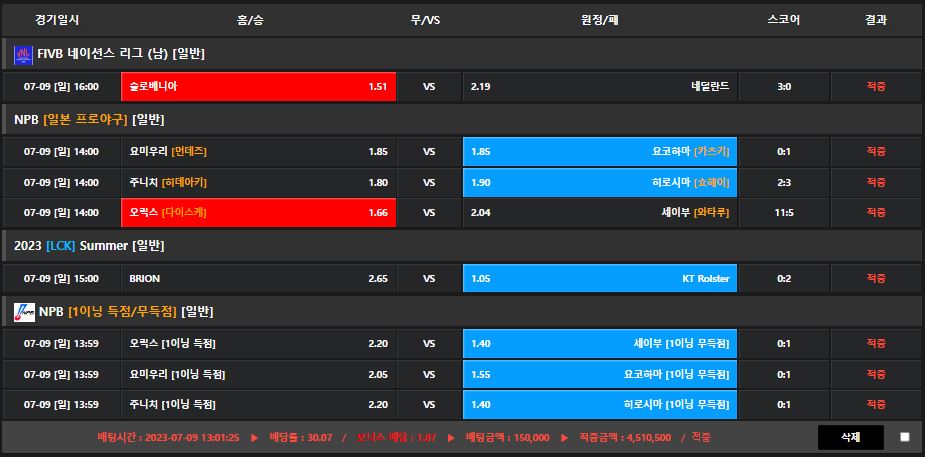Click the FIVB Nations League logo icon

[23, 54]
